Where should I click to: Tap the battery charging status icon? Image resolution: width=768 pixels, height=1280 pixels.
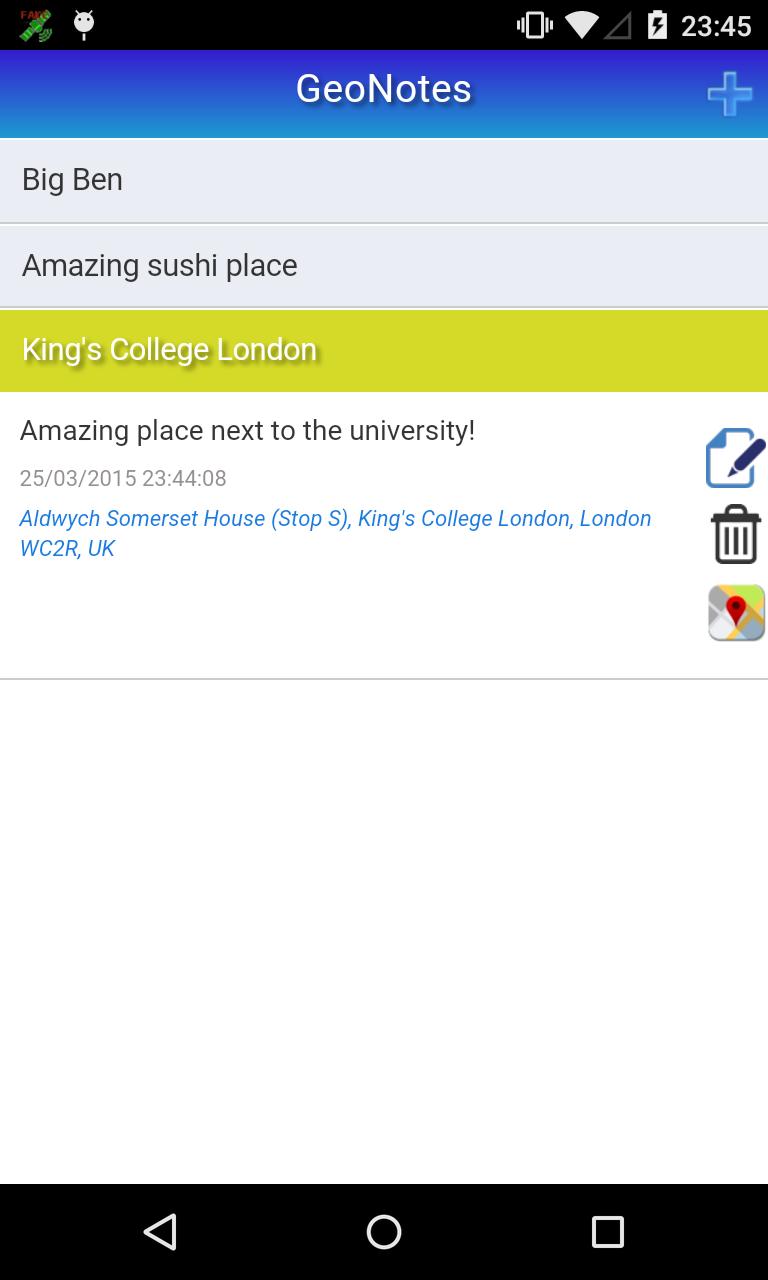(x=657, y=25)
